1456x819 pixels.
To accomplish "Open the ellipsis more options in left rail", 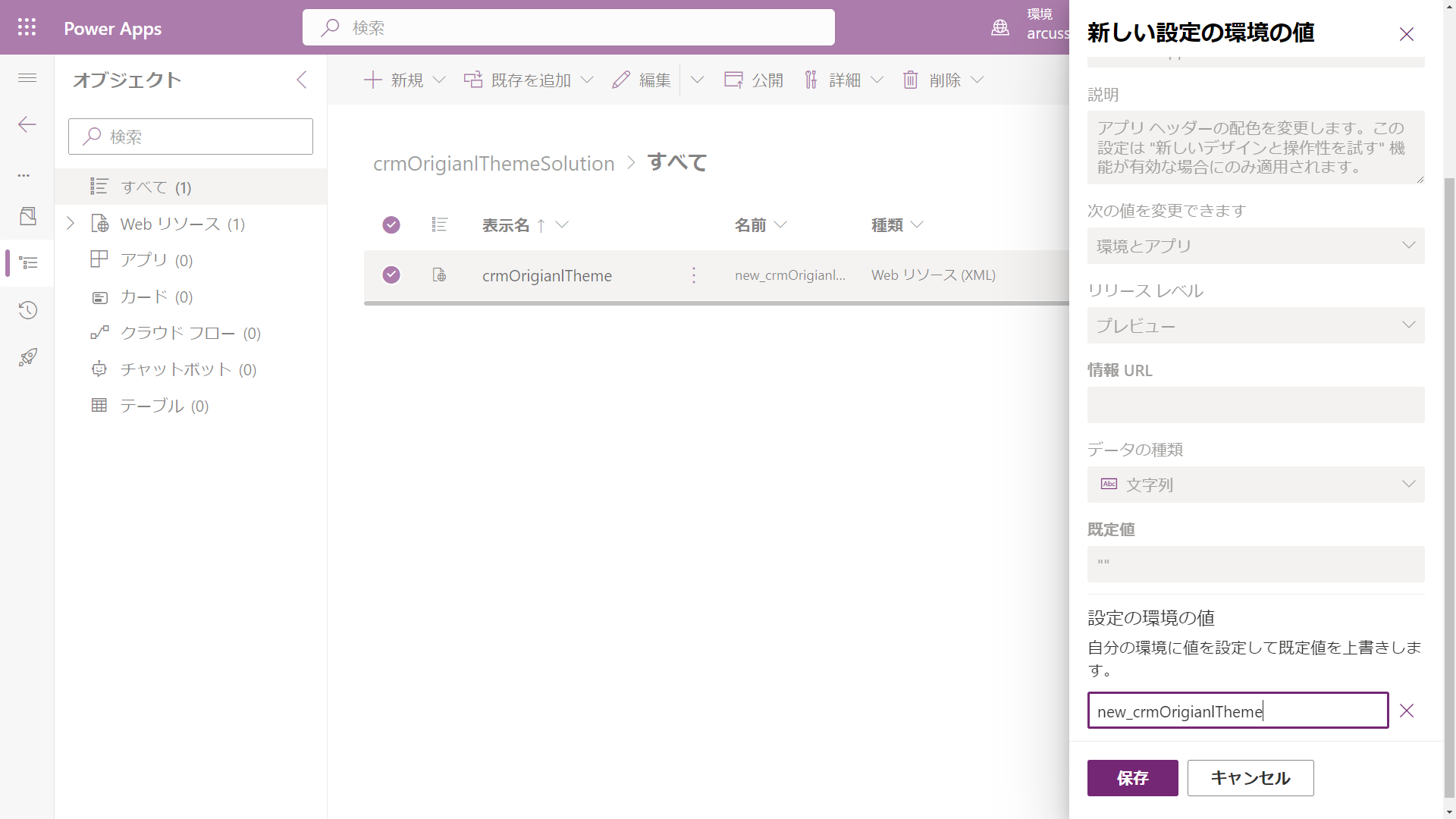I will coord(24,175).
